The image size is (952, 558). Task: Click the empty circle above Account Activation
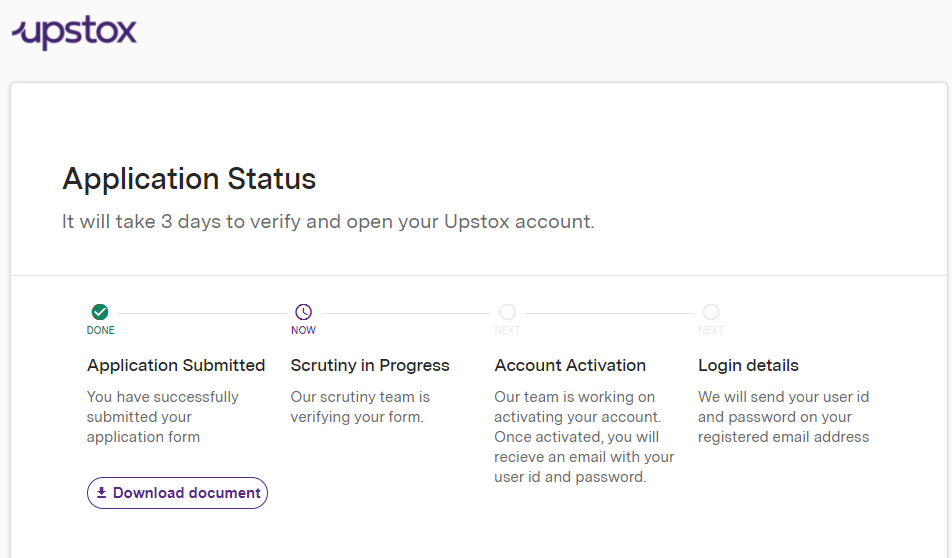point(507,312)
